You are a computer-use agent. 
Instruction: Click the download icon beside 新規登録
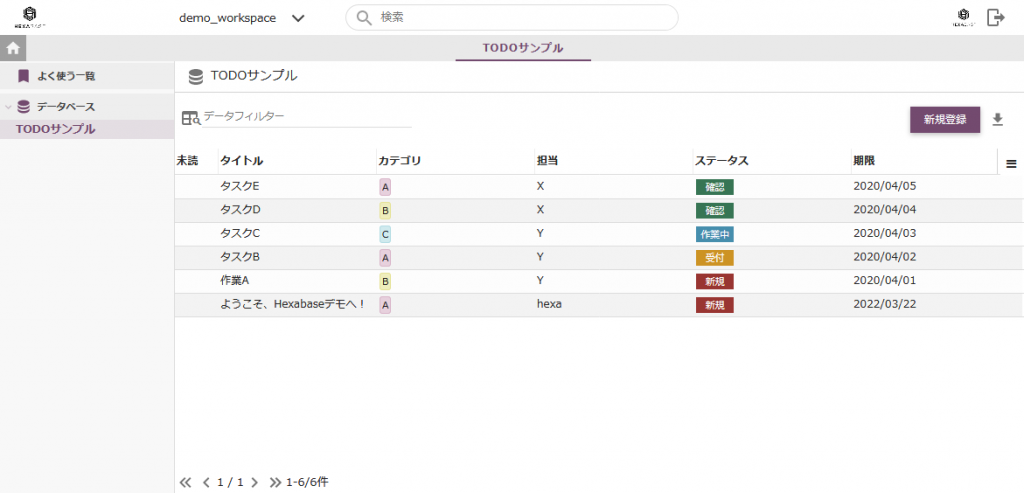[x=997, y=120]
